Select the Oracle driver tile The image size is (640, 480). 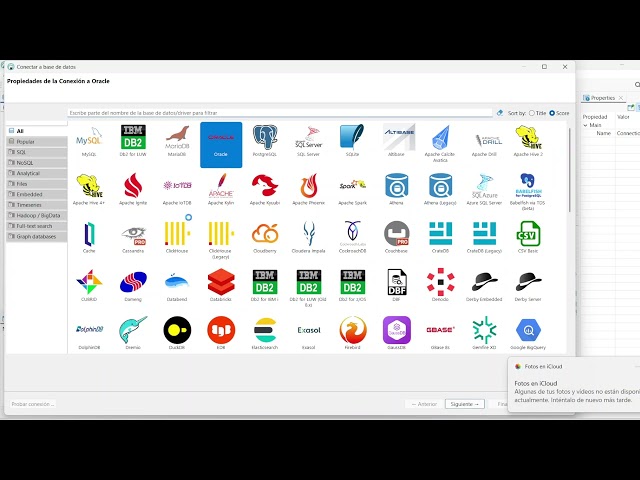[x=221, y=144]
